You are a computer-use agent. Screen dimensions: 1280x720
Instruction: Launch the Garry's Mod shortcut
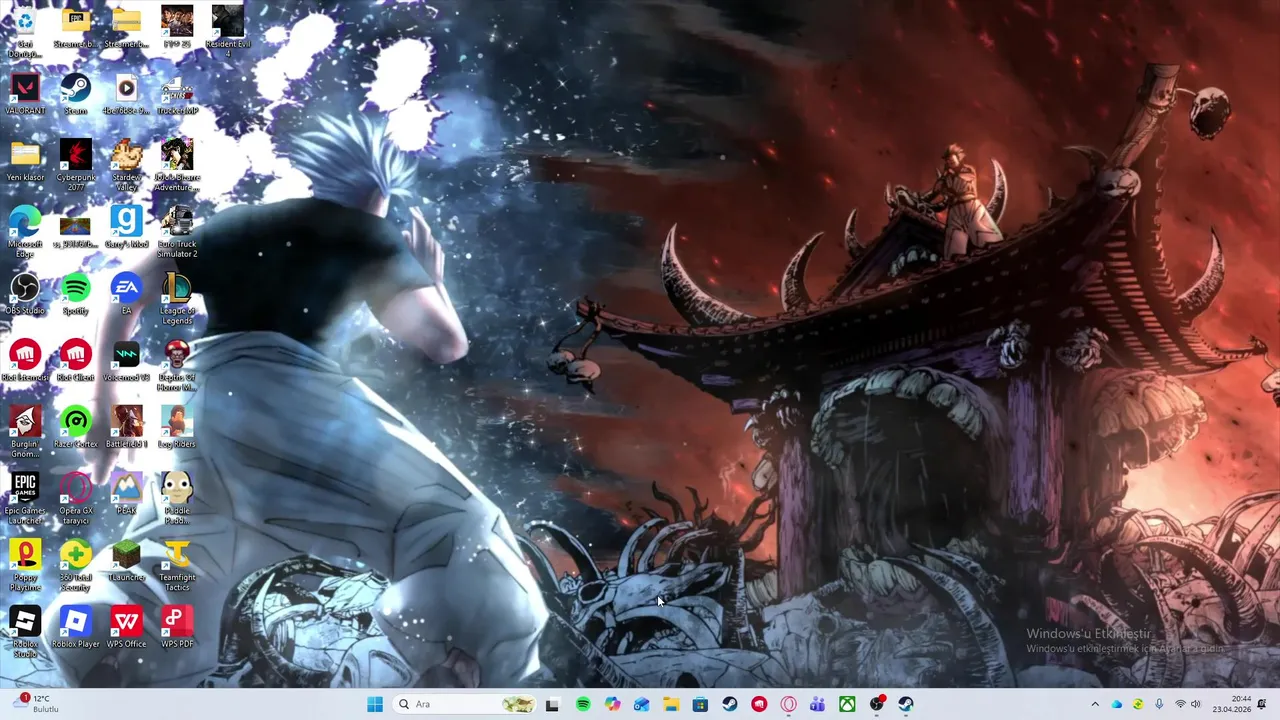[x=126, y=228]
